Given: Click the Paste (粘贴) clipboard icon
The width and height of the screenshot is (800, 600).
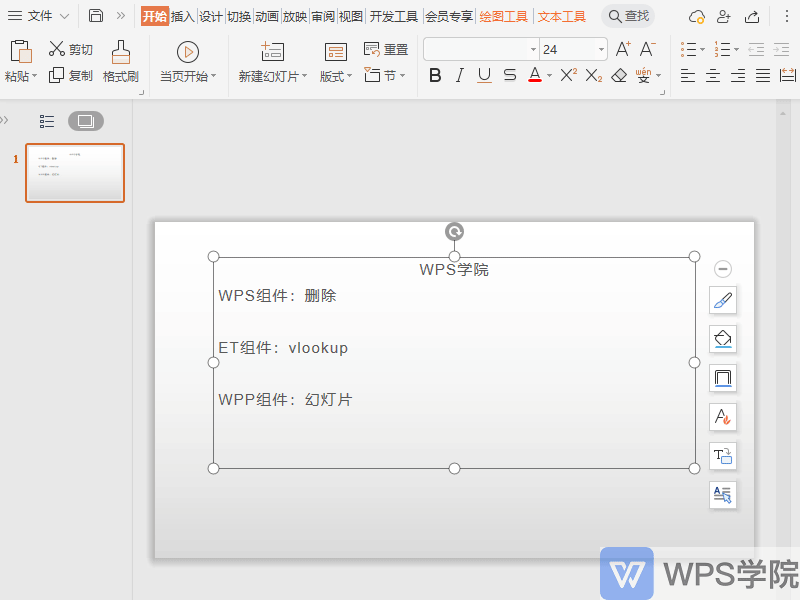Looking at the screenshot, I should (21, 52).
